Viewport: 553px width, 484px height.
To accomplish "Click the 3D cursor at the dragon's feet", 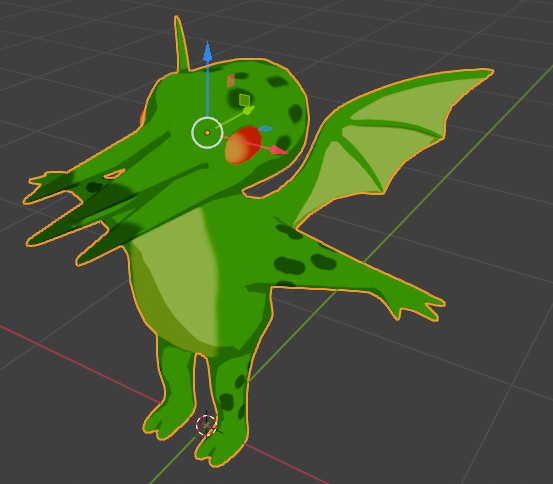I will point(206,425).
